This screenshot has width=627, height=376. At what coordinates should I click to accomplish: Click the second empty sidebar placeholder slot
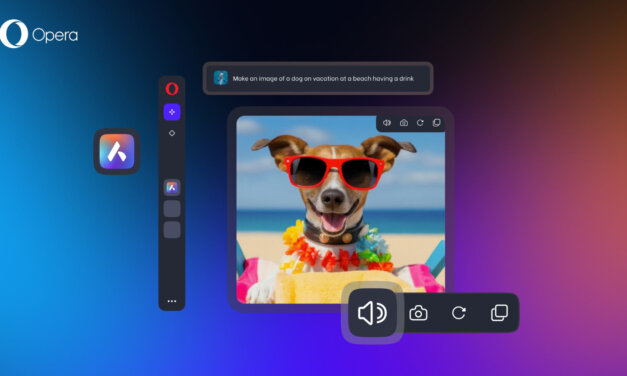(172, 230)
